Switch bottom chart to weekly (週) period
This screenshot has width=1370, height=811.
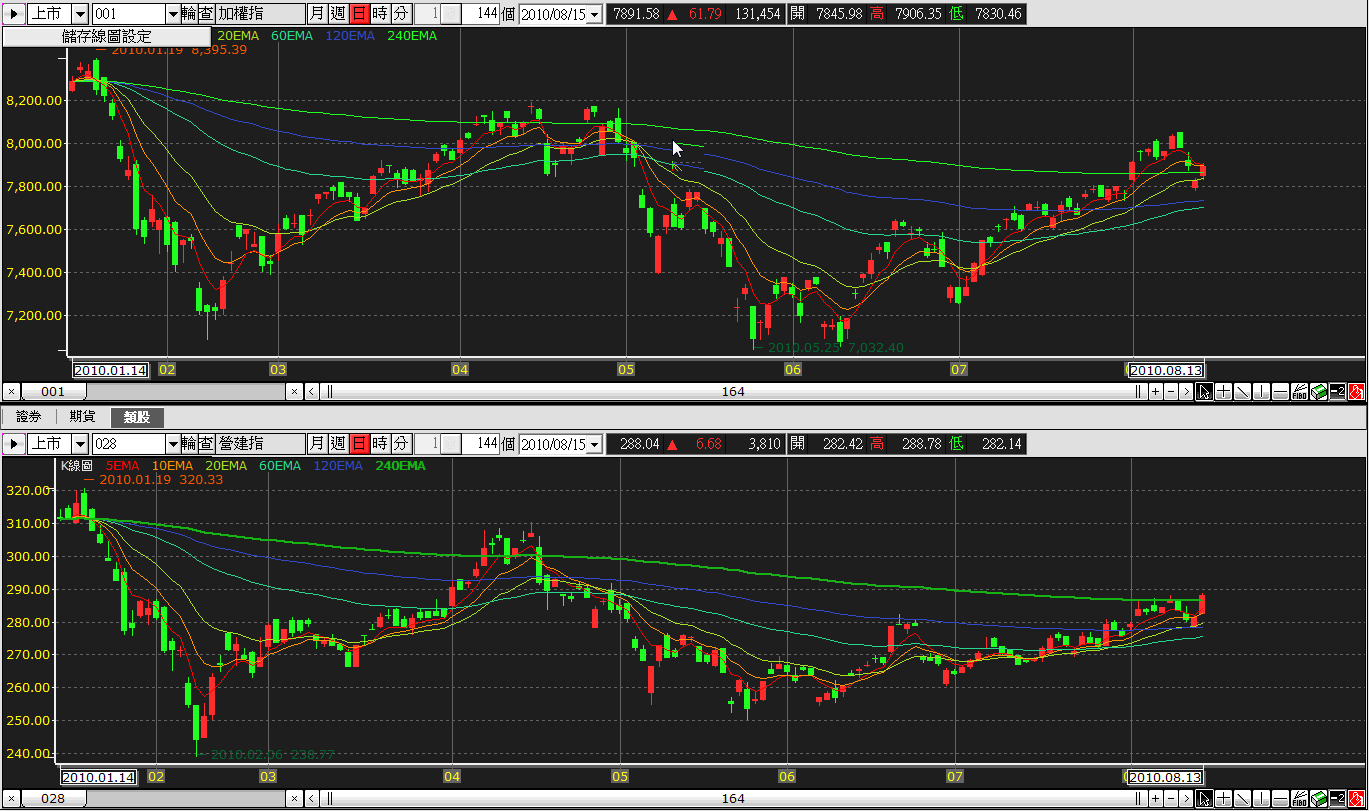(337, 443)
